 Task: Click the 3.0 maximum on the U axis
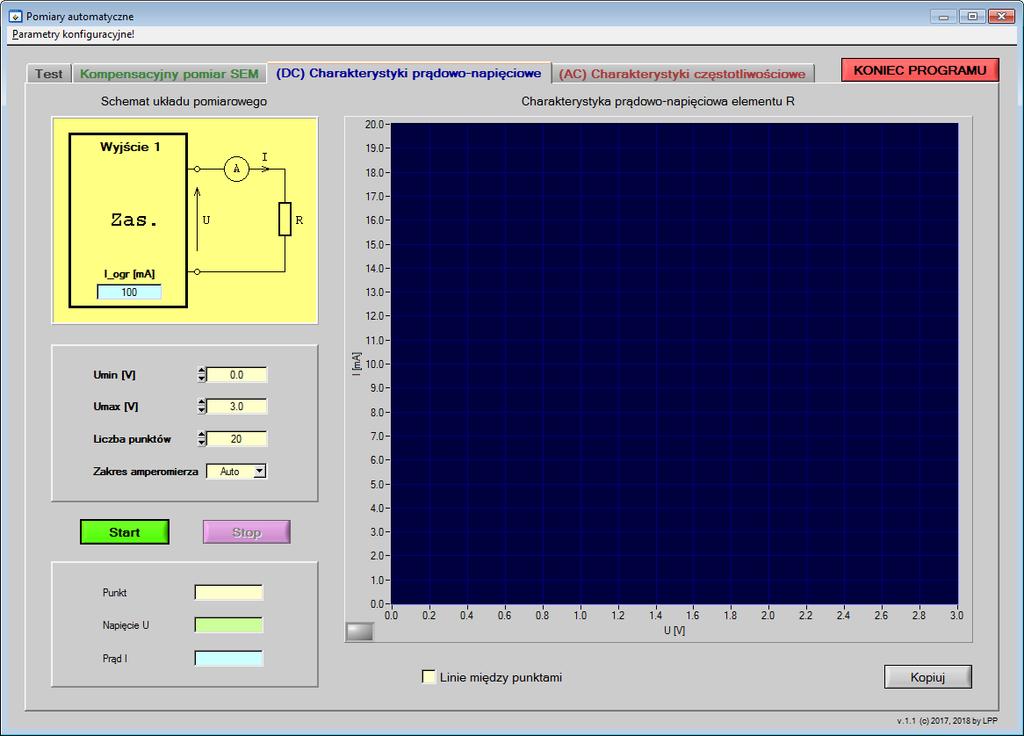(x=957, y=615)
